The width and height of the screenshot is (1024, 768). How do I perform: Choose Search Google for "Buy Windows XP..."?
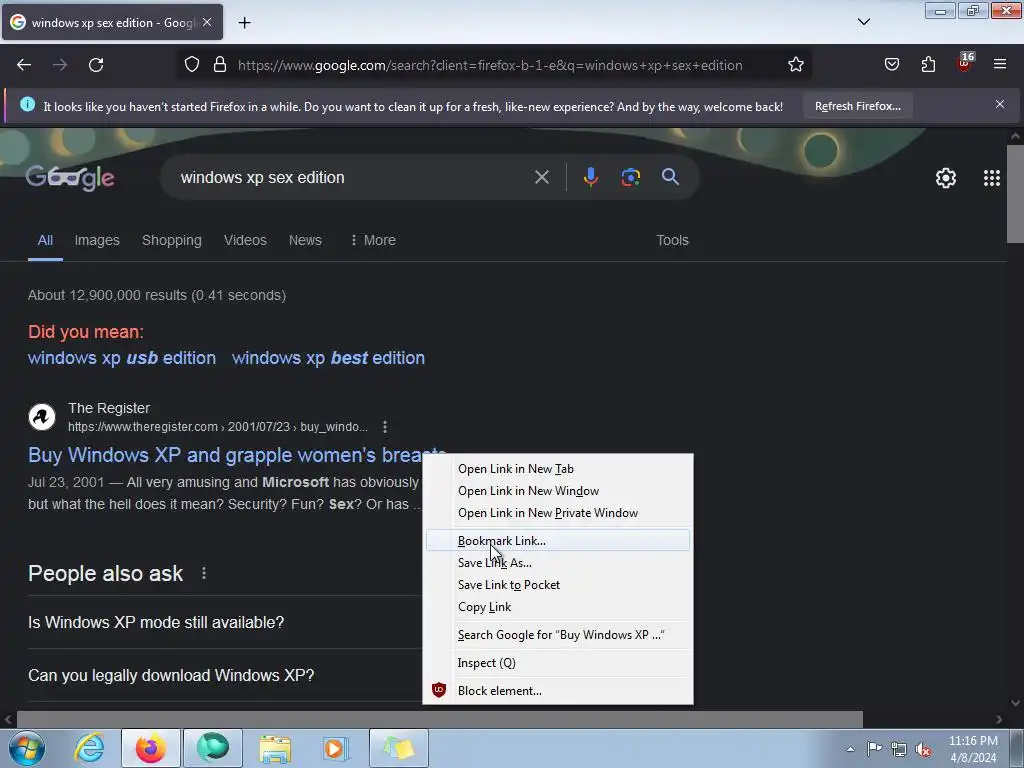(x=558, y=635)
